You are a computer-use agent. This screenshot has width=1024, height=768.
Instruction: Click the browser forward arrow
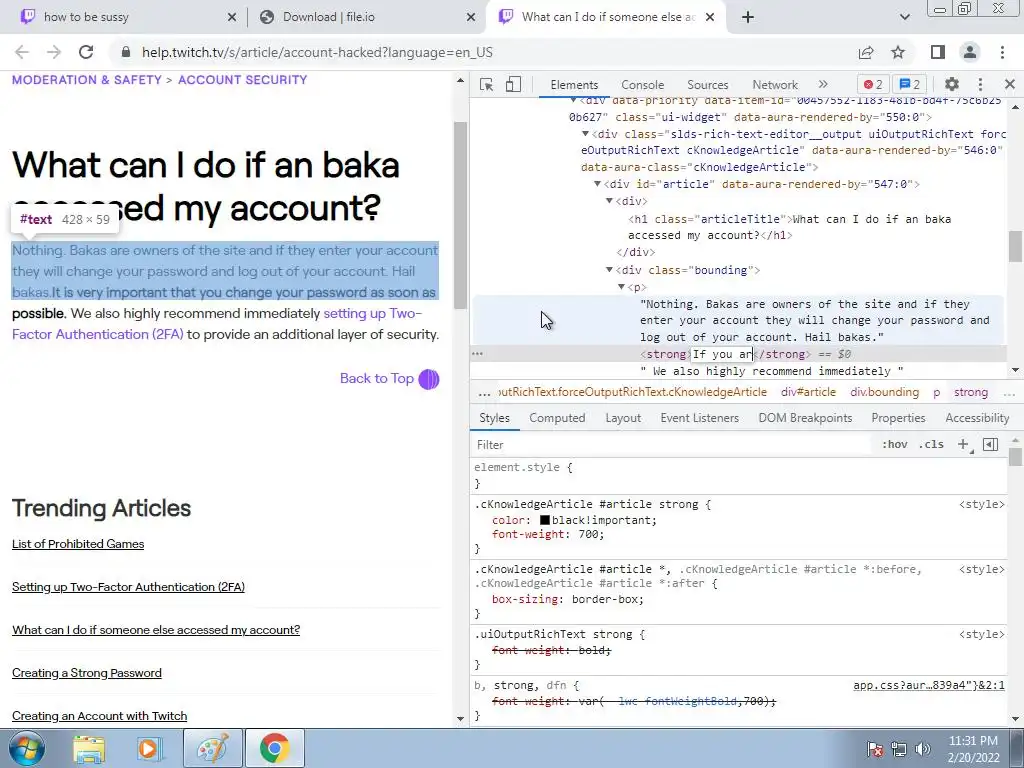(x=54, y=52)
